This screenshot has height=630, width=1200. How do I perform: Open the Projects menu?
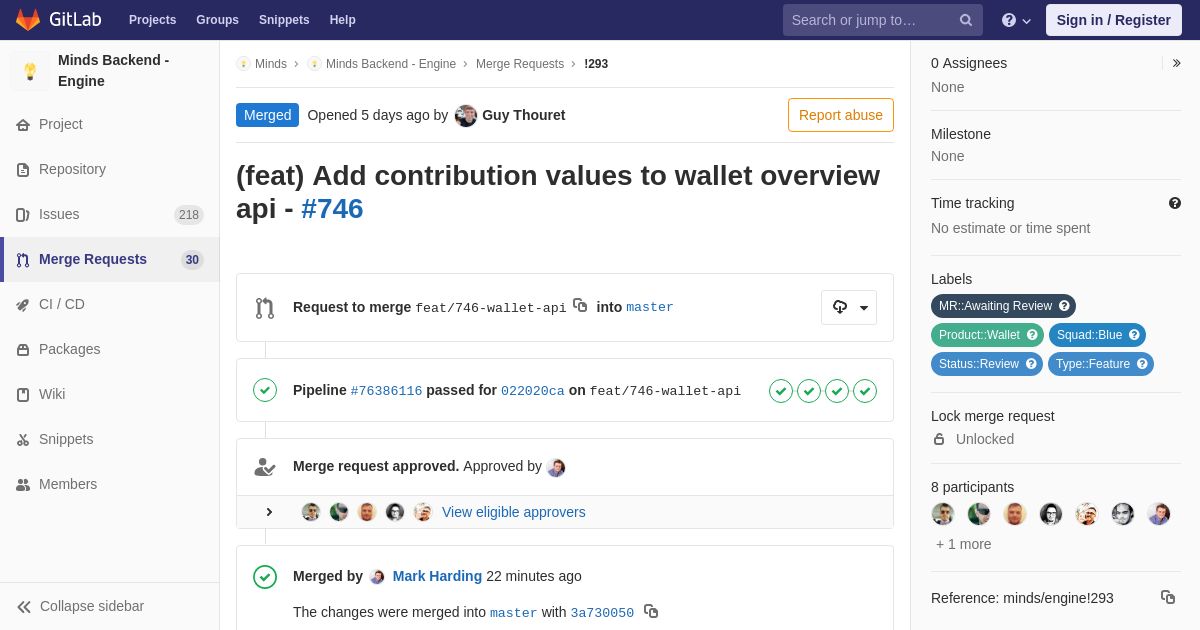153,20
